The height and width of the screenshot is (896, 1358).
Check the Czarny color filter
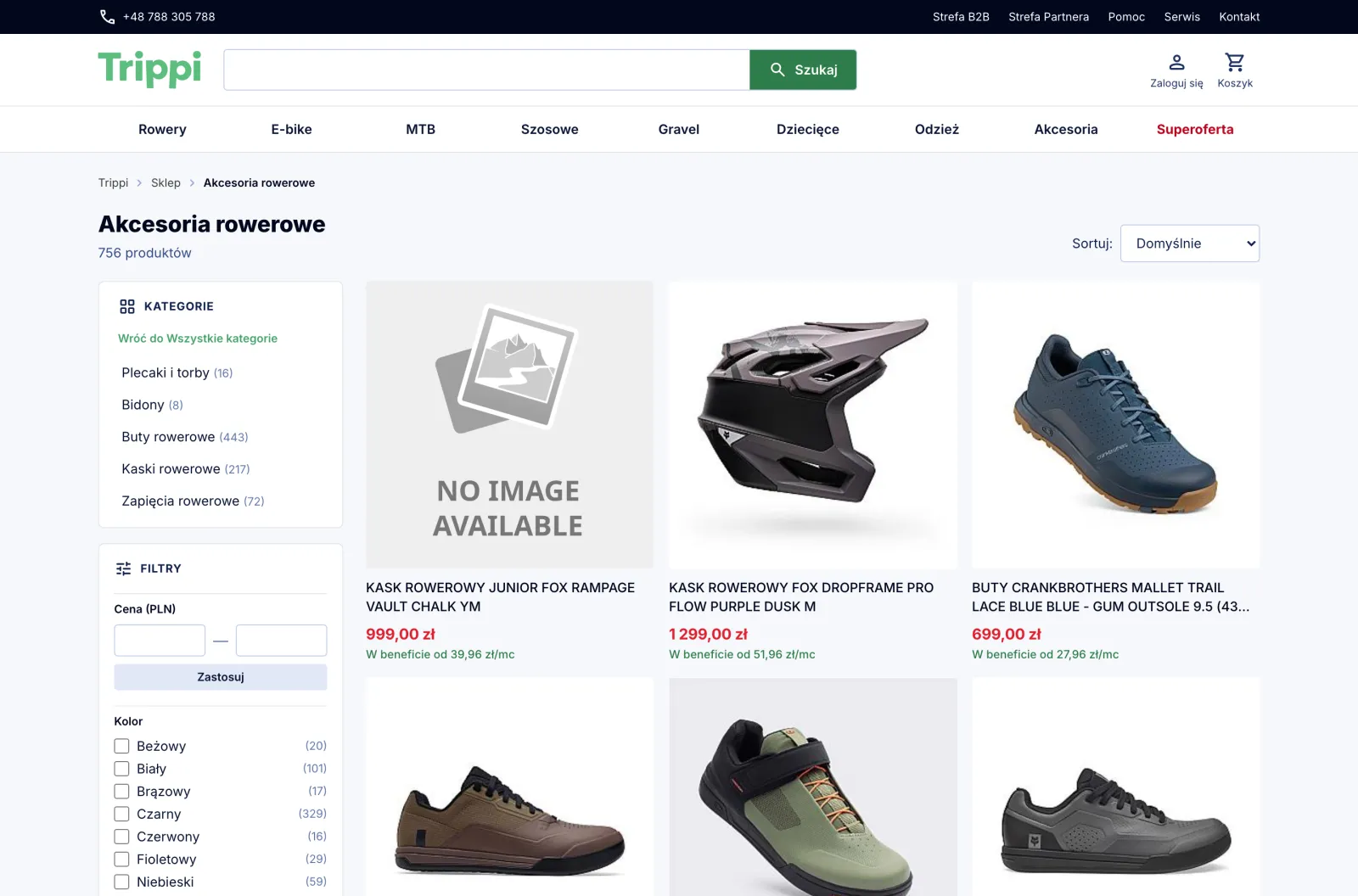[121, 814]
